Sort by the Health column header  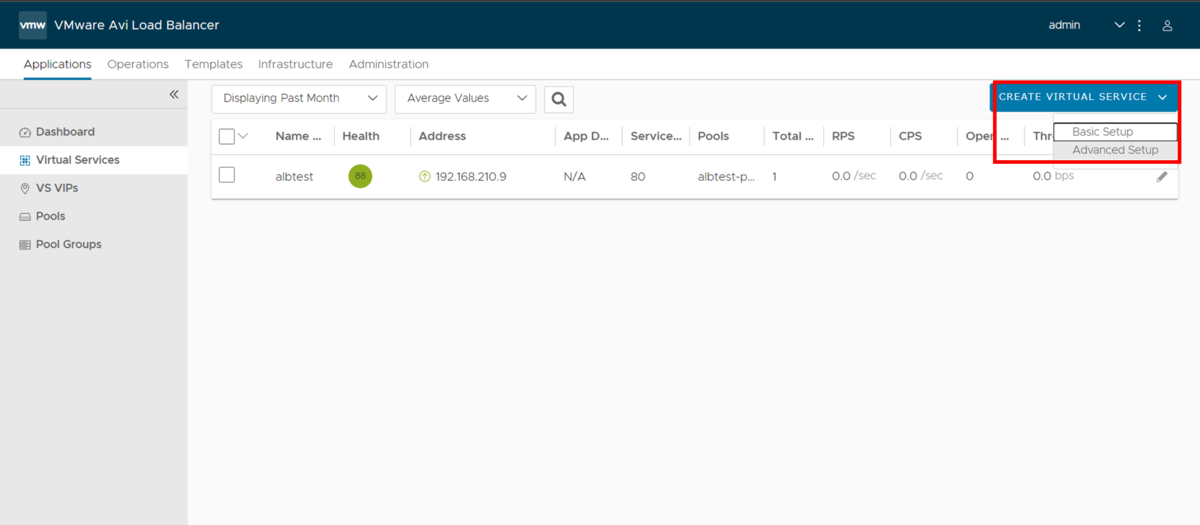tap(361, 136)
